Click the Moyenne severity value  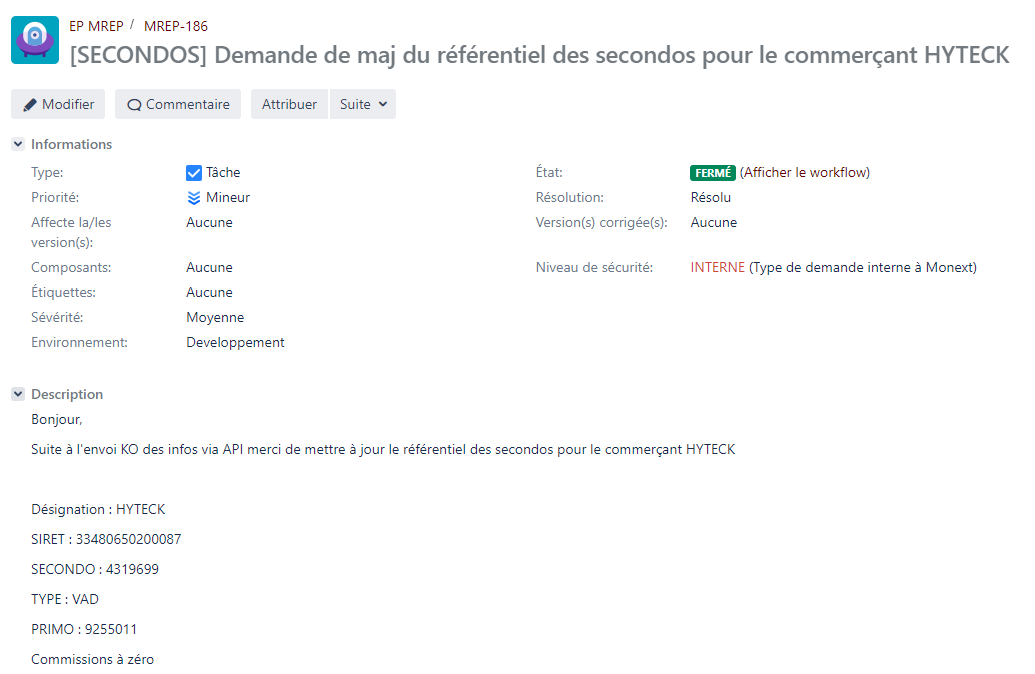coord(215,317)
